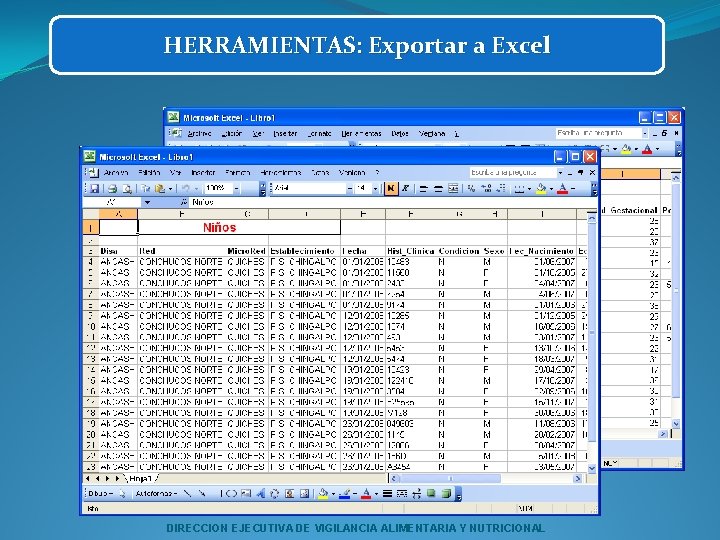Insert a diagram from the drawing toolbar
This screenshot has height=540, width=720.
click(x=275, y=494)
